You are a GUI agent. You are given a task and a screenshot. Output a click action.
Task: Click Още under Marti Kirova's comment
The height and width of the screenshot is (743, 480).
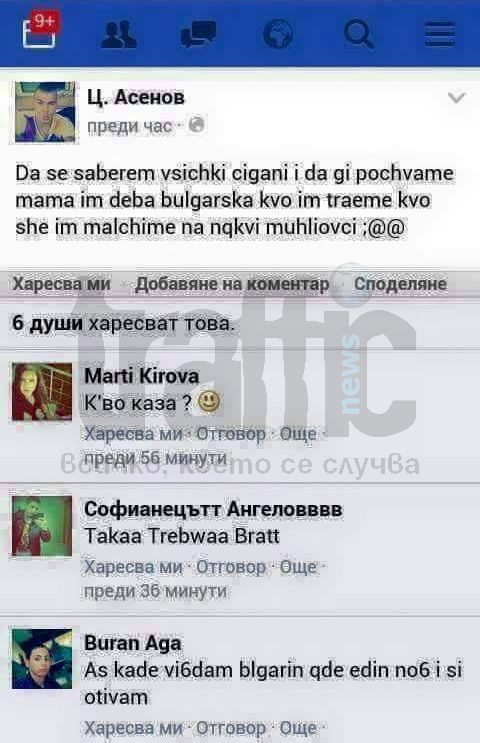298,433
